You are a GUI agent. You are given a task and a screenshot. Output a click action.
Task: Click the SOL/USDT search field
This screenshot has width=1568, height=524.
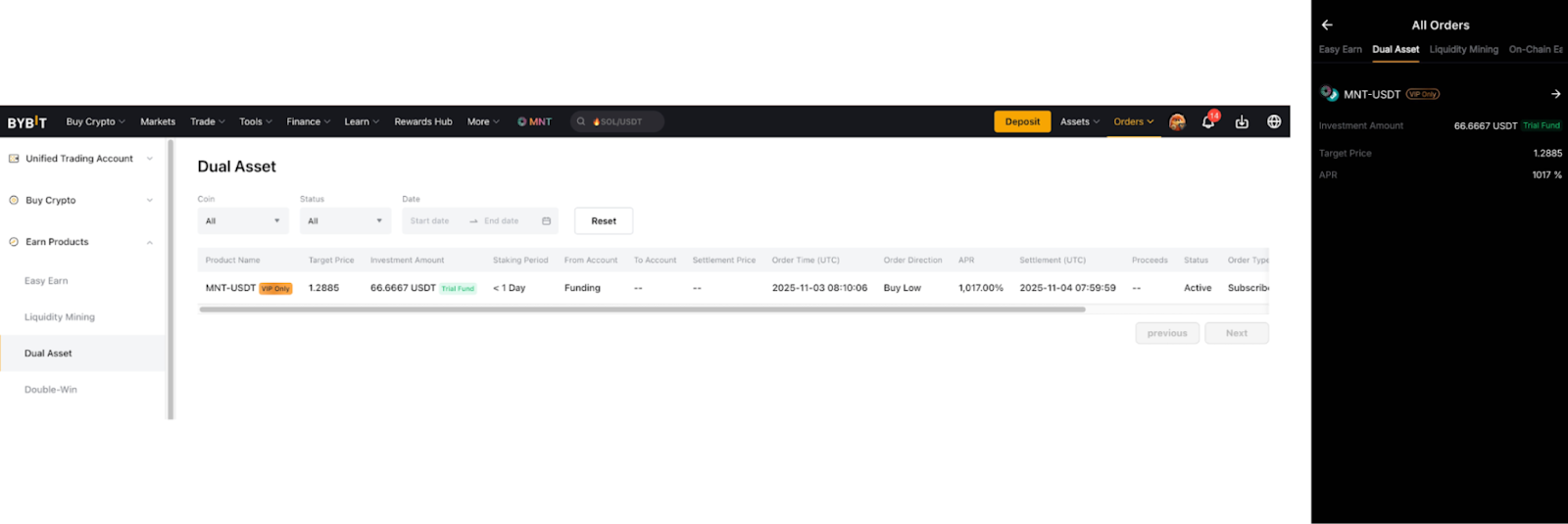pyautogui.click(x=617, y=121)
